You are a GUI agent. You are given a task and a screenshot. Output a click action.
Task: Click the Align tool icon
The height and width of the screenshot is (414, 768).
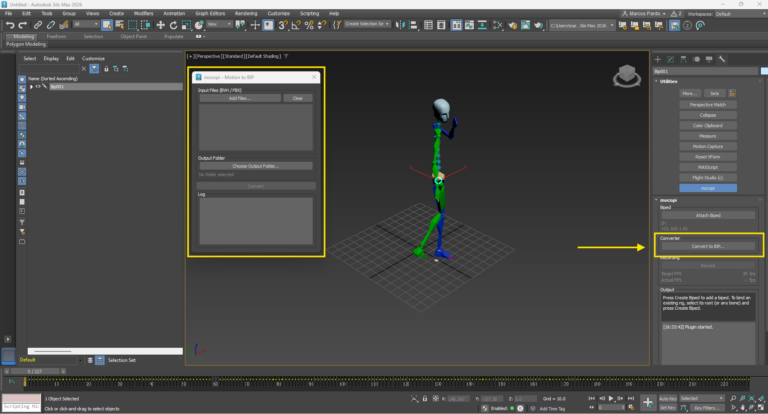[x=413, y=25]
